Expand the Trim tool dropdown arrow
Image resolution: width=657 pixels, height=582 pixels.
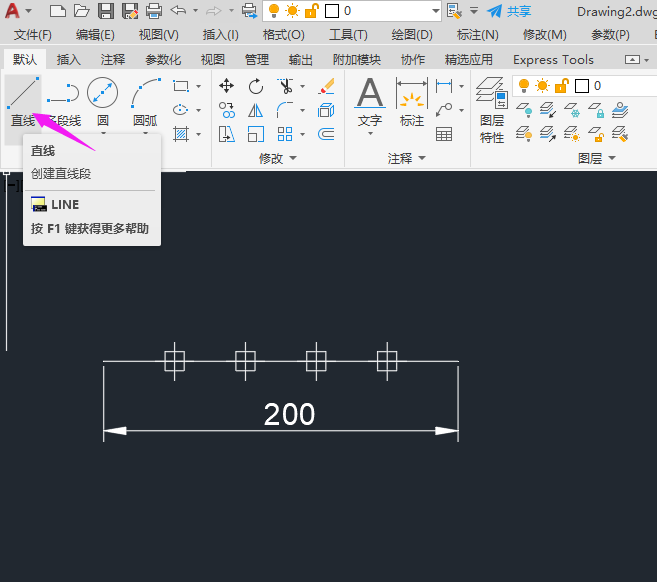303,87
